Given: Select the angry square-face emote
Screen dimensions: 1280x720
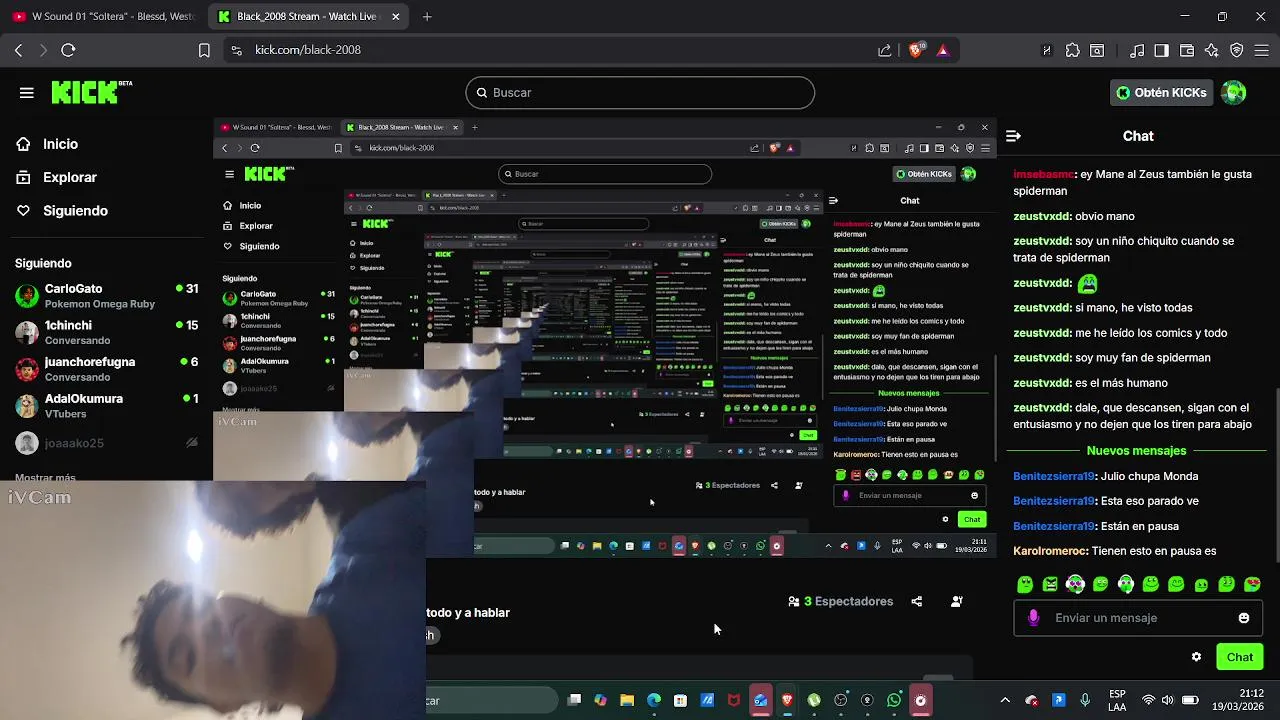Looking at the screenshot, I should tap(1050, 584).
